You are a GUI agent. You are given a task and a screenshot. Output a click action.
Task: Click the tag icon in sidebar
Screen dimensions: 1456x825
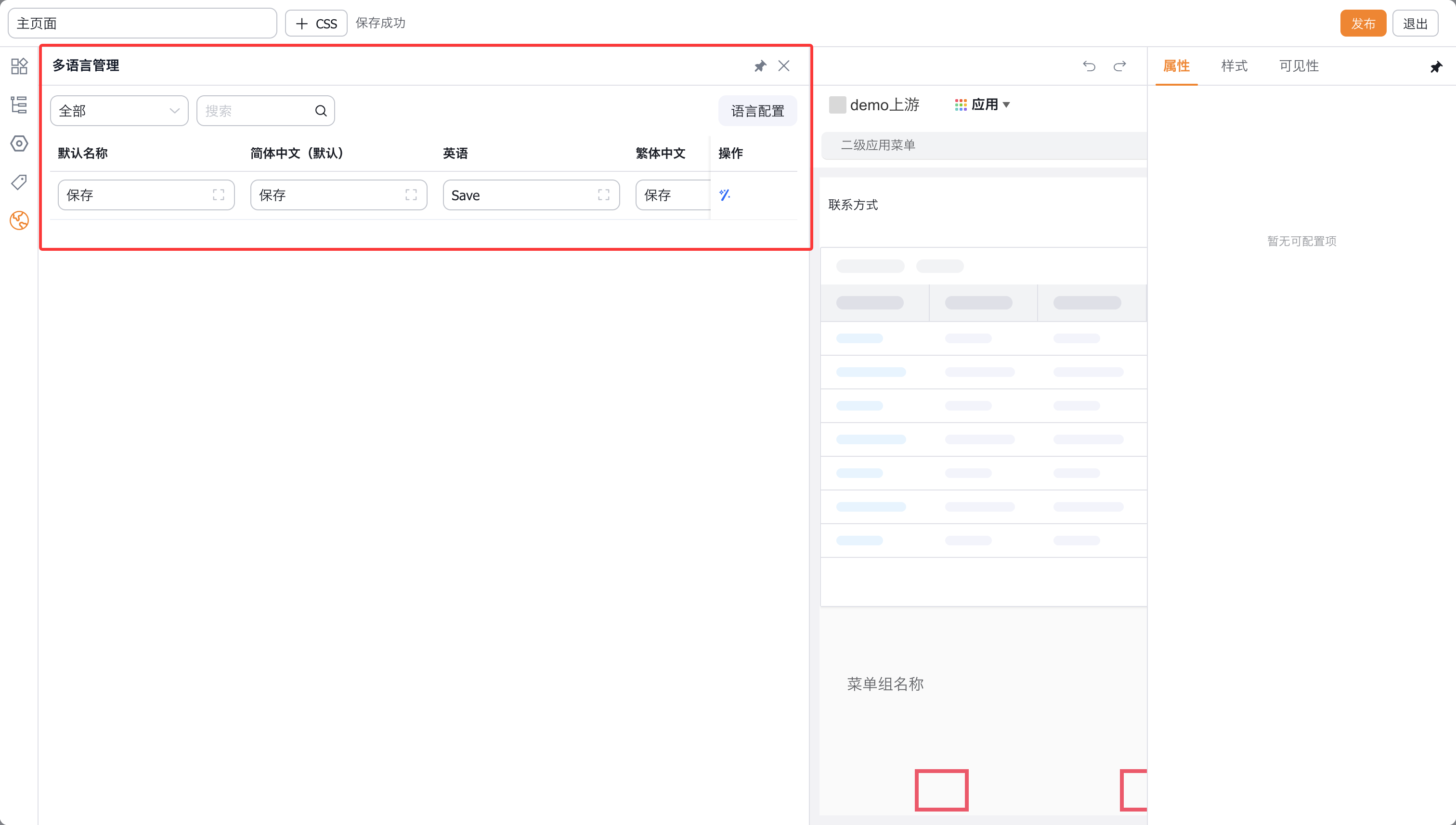click(x=19, y=182)
